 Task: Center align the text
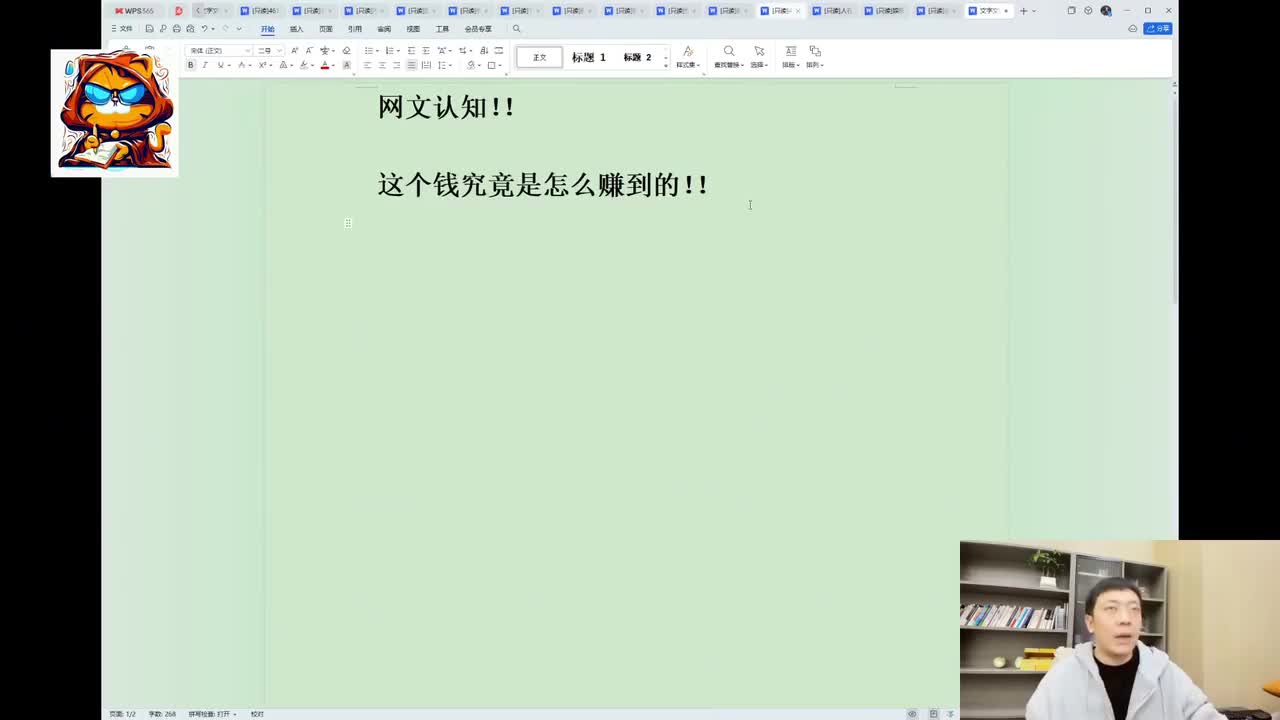click(x=382, y=65)
